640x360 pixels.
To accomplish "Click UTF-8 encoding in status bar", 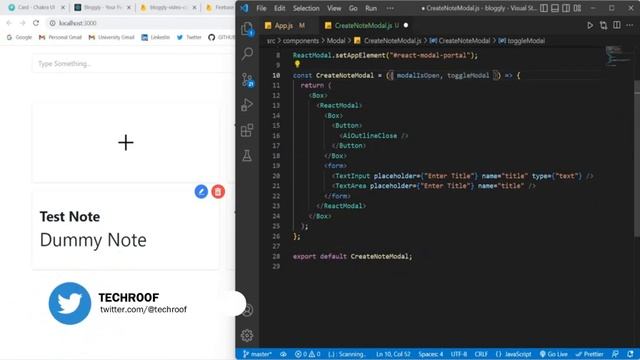I will [x=459, y=354].
